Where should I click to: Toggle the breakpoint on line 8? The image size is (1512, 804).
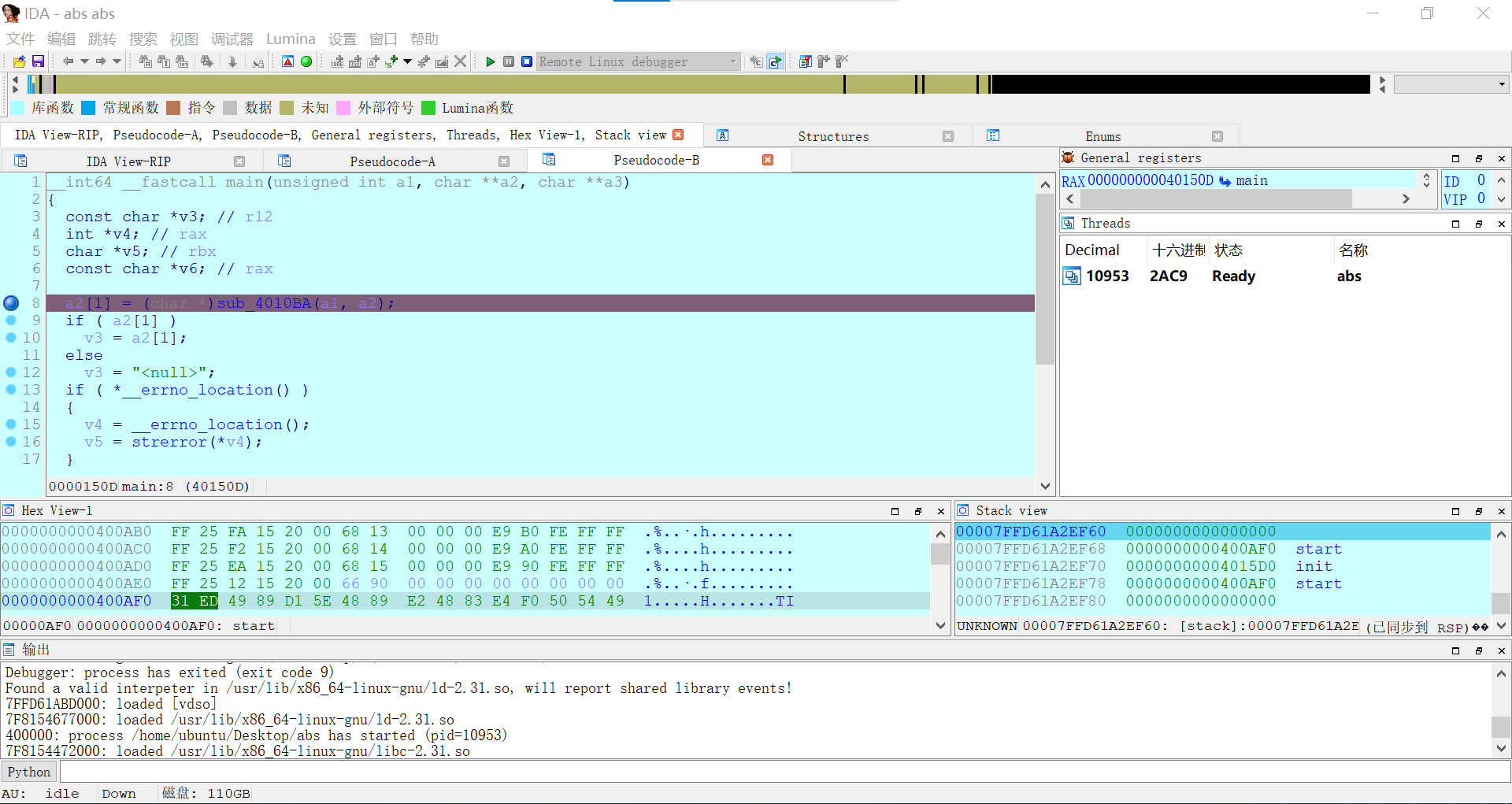point(11,303)
